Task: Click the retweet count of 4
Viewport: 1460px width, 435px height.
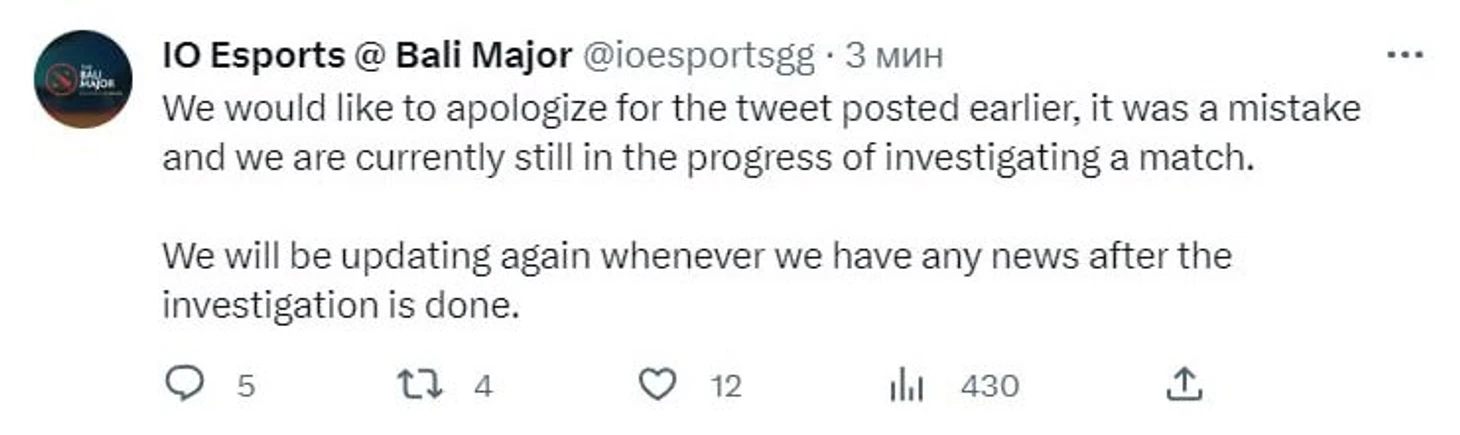Action: point(483,386)
